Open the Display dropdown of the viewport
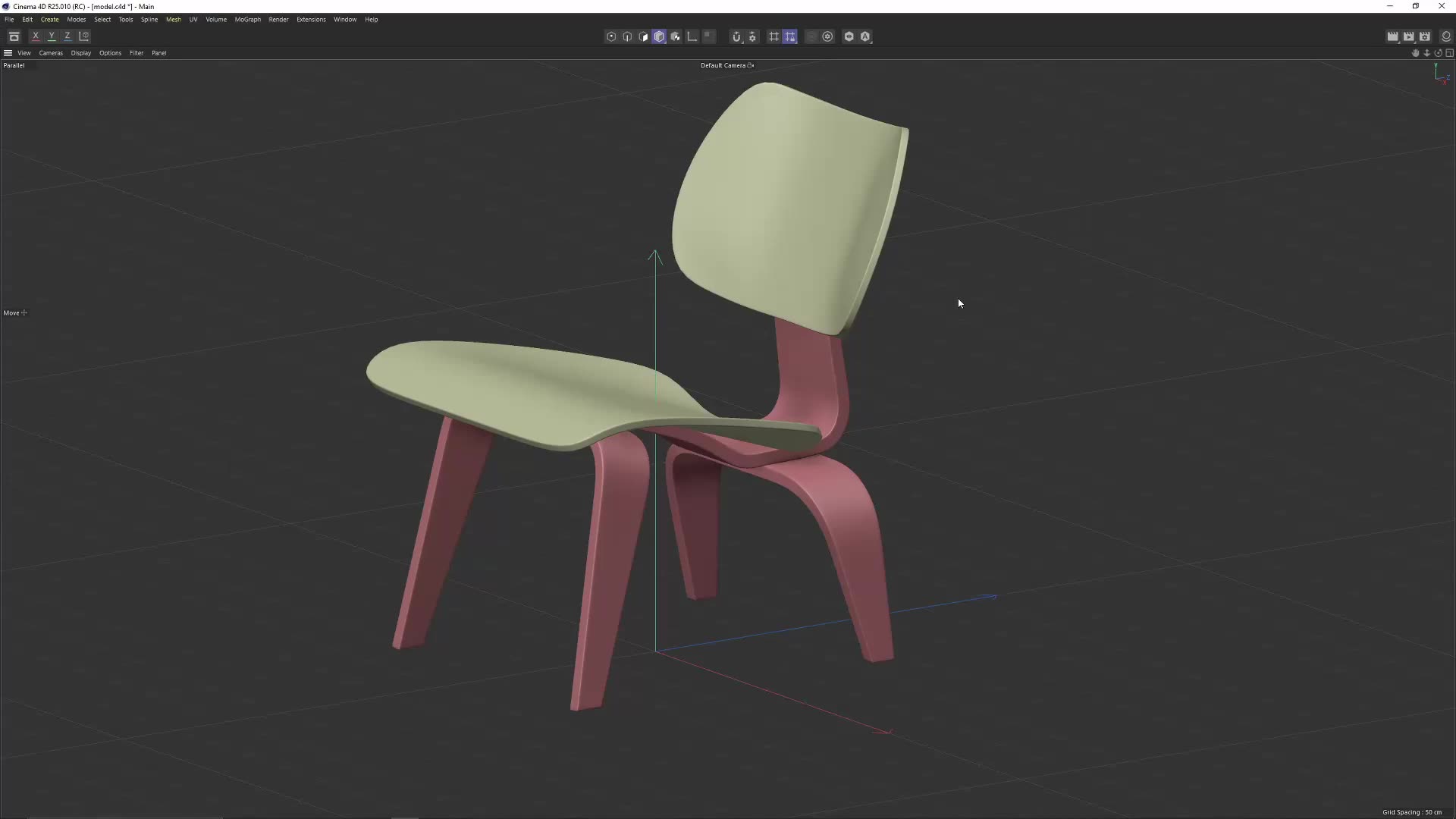This screenshot has width=1456, height=819. [81, 53]
